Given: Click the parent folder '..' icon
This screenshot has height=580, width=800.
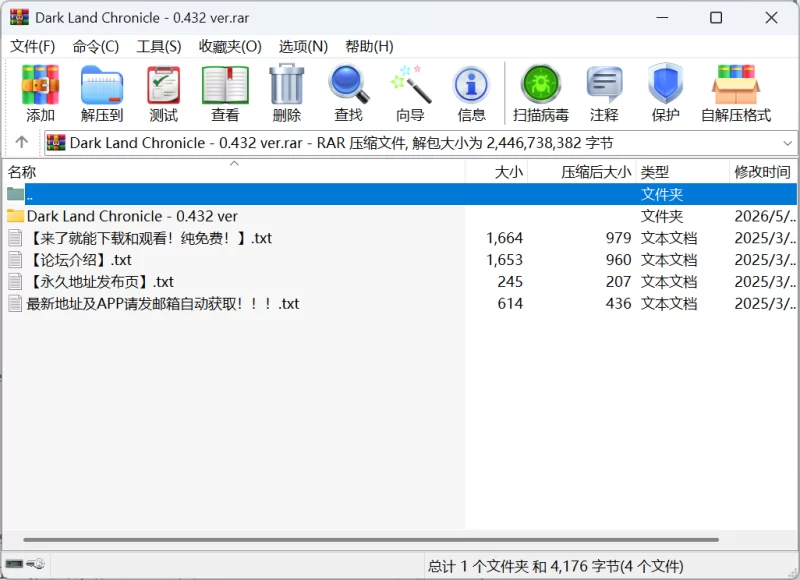Looking at the screenshot, I should (15, 194).
